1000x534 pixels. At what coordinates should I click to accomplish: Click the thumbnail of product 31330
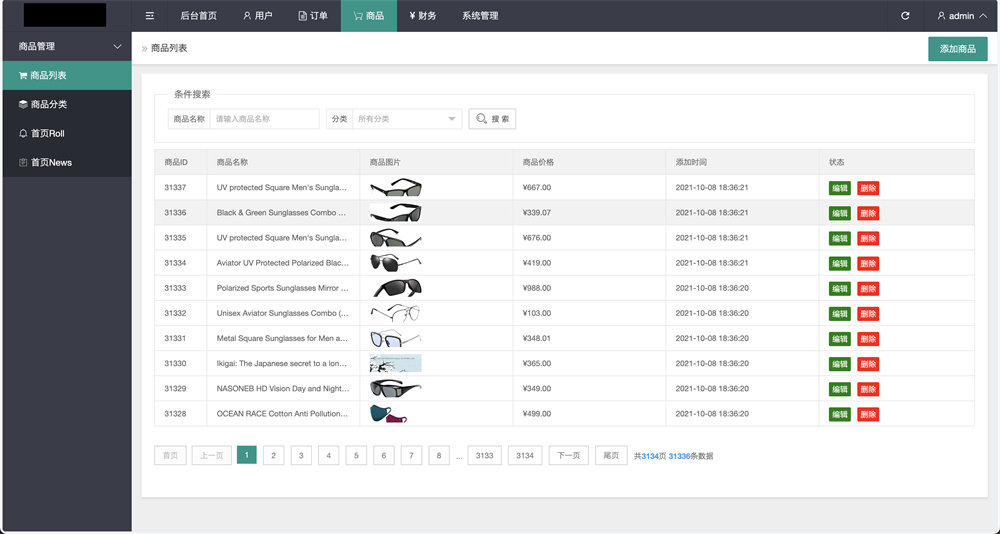(x=395, y=363)
